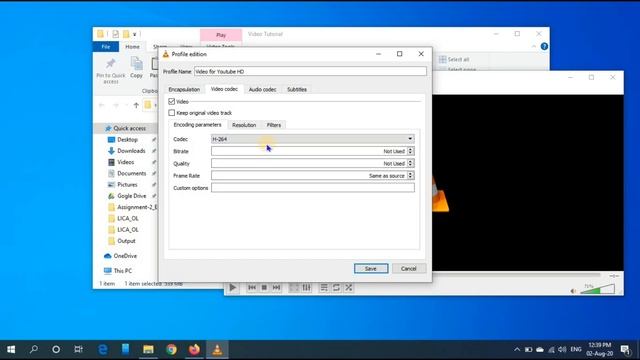Select OneDrive in Explorer sidebar

(125, 256)
